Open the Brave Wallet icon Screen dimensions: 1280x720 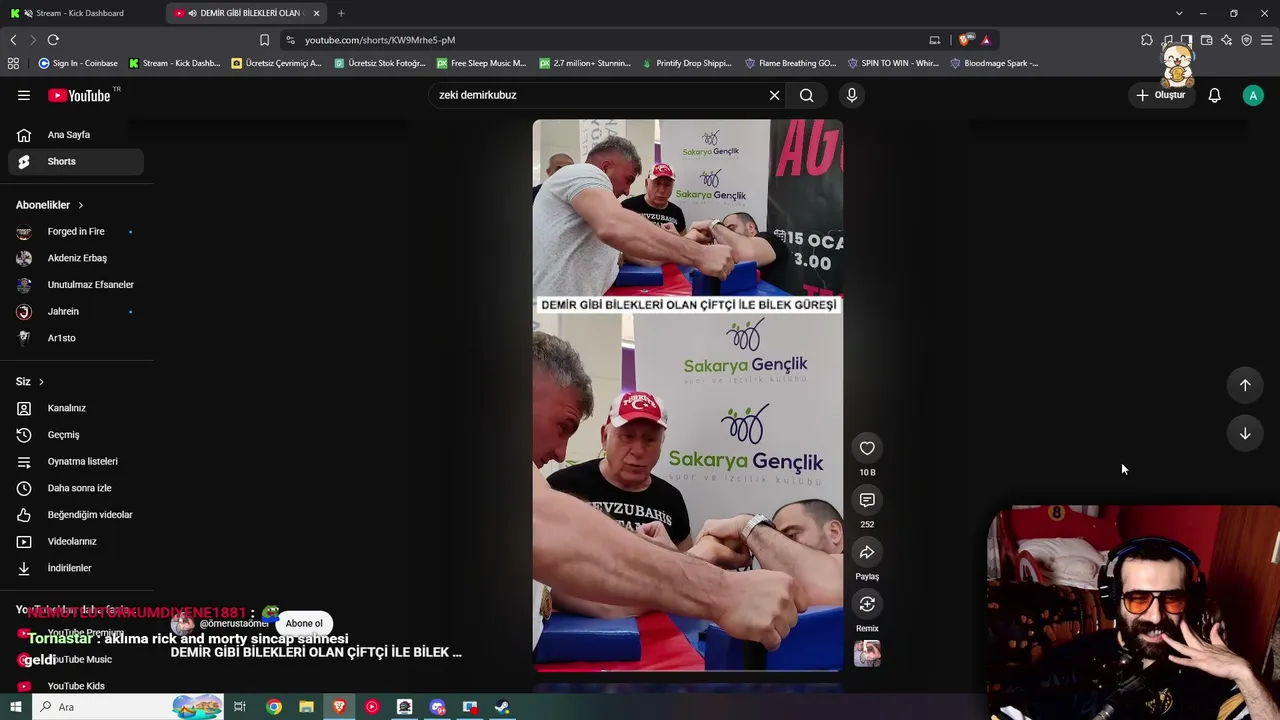click(x=1206, y=40)
